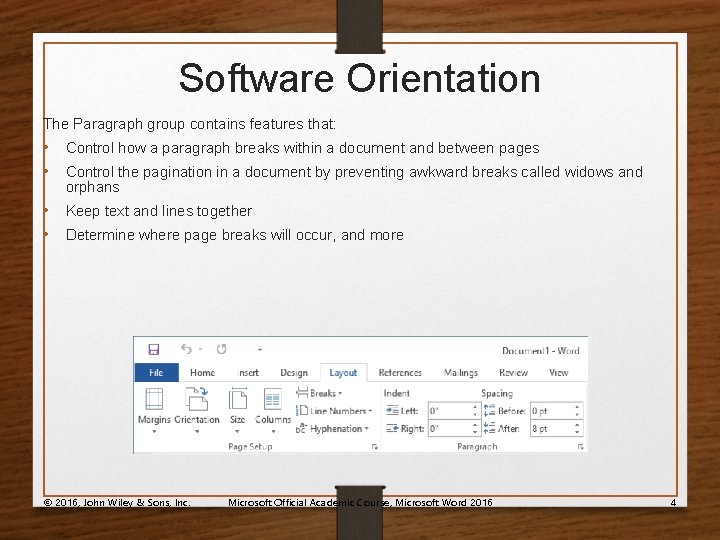The image size is (720, 540).
Task: Click bullet 'Control how a paragraph breaks'
Action: (303, 148)
